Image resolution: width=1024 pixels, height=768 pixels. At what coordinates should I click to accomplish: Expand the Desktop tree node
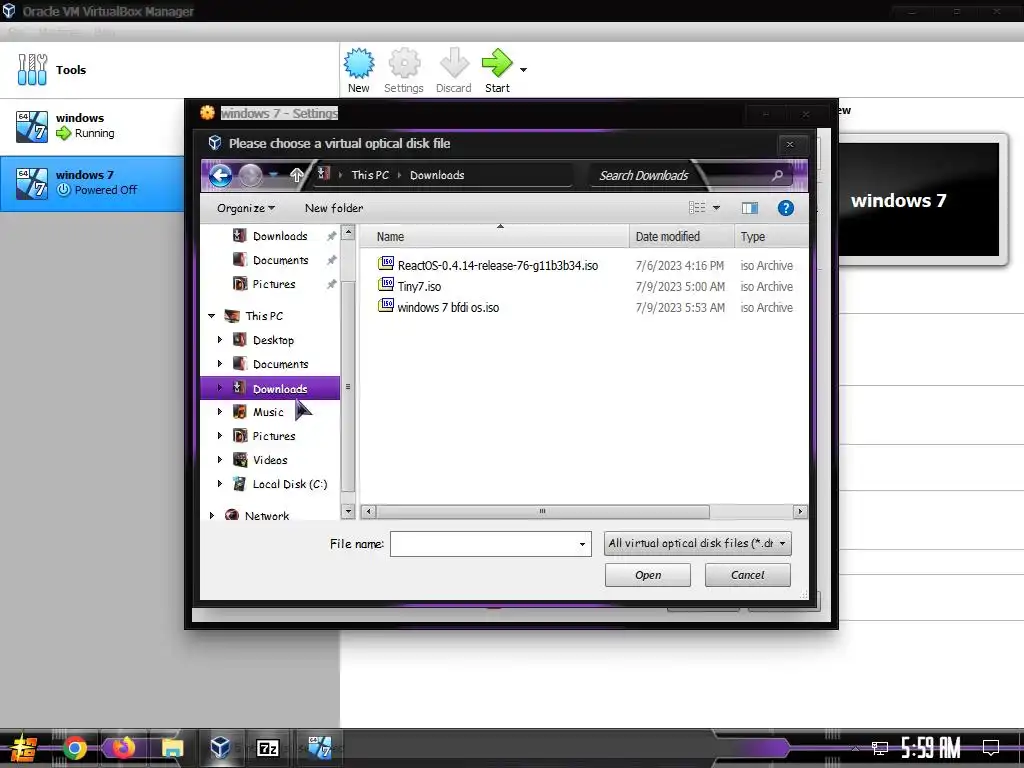pos(219,340)
